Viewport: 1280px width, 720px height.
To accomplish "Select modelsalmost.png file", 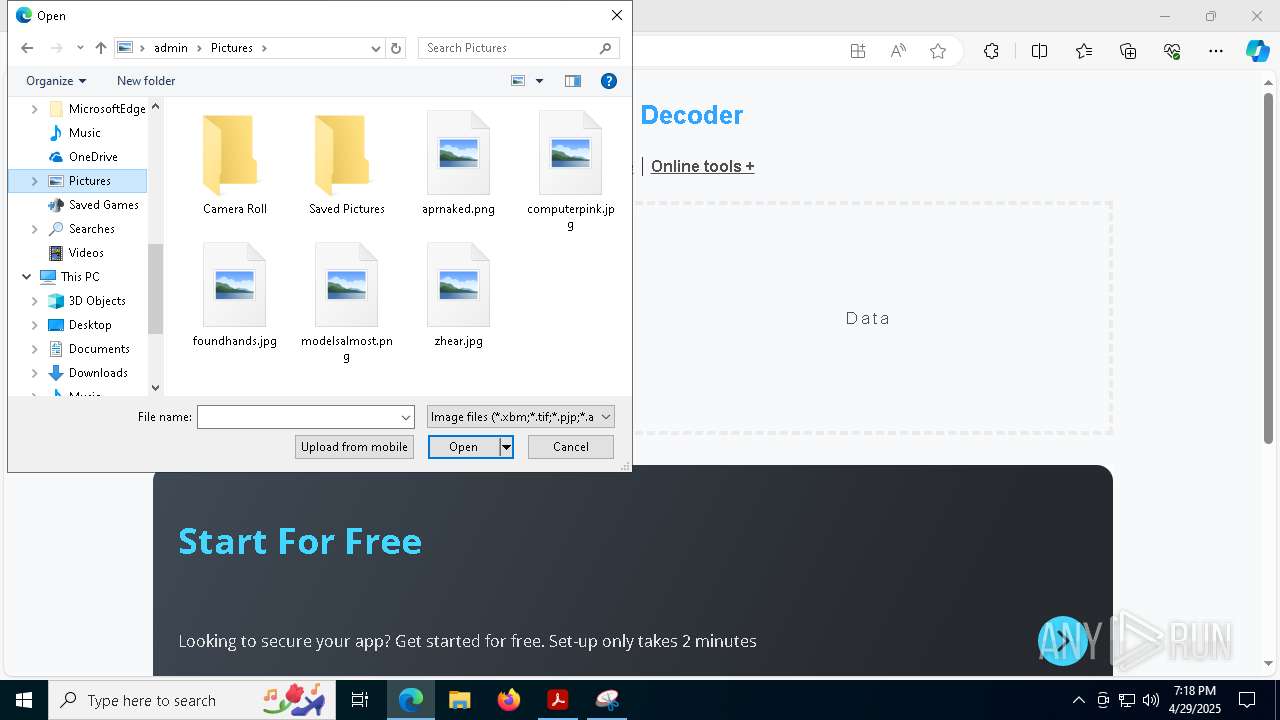I will [x=347, y=303].
